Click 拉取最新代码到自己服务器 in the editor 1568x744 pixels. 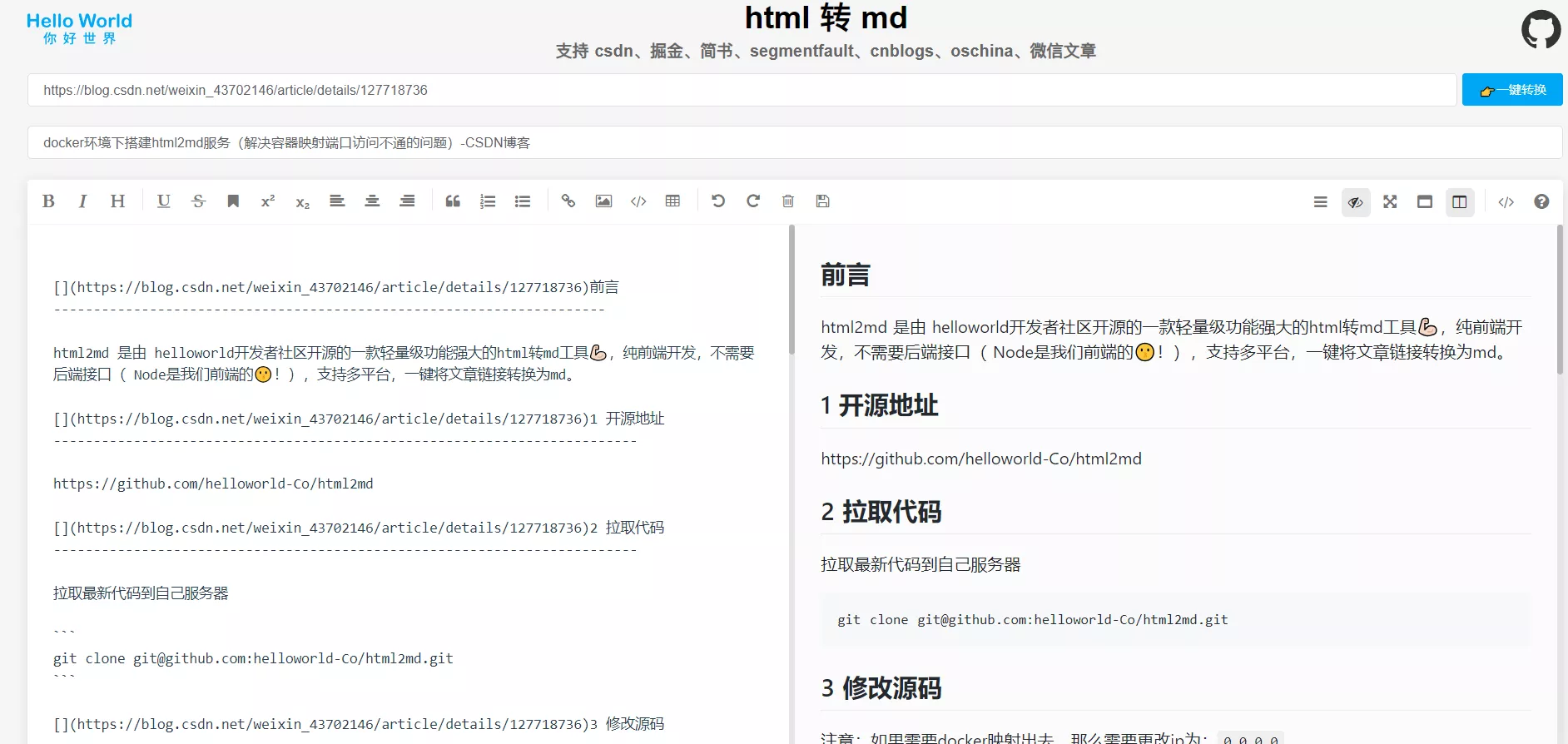[141, 593]
